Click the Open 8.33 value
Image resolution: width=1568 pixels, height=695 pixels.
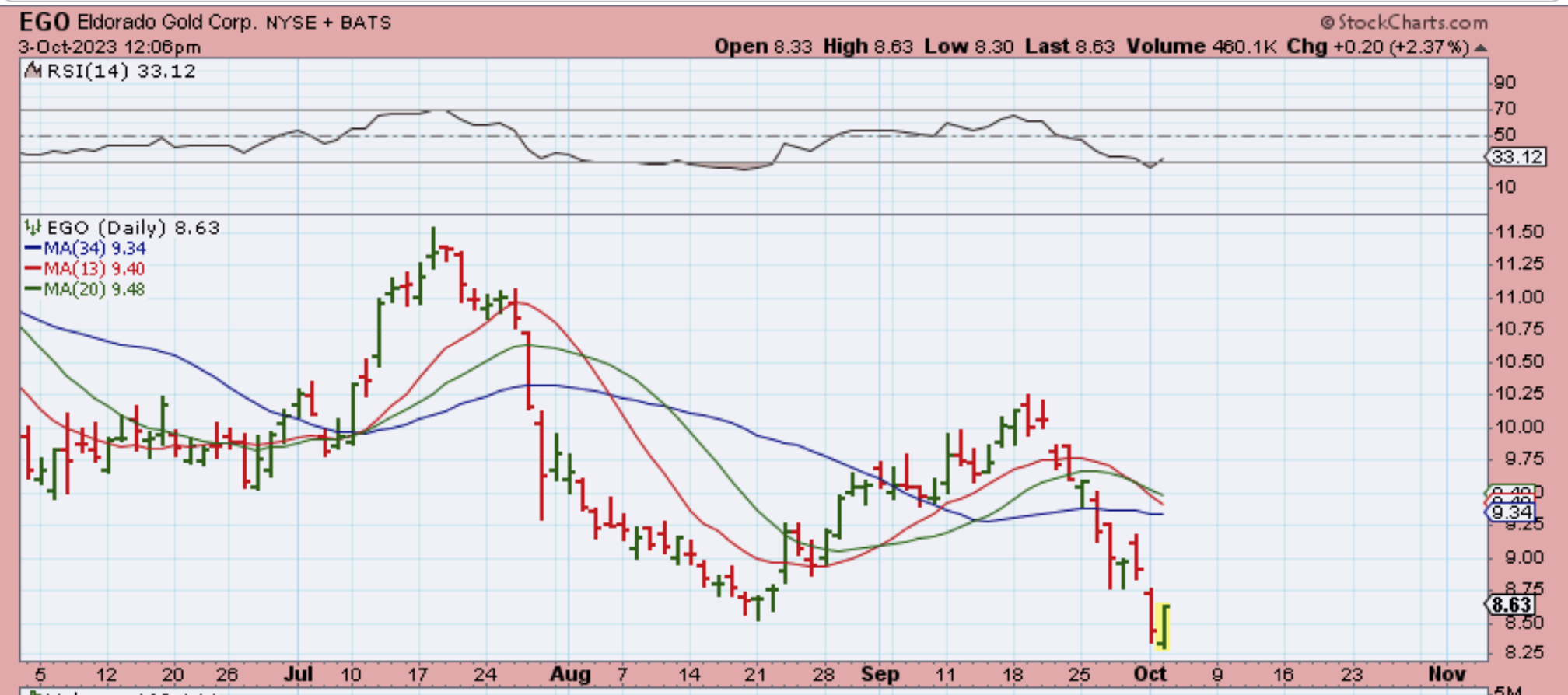tap(763, 47)
